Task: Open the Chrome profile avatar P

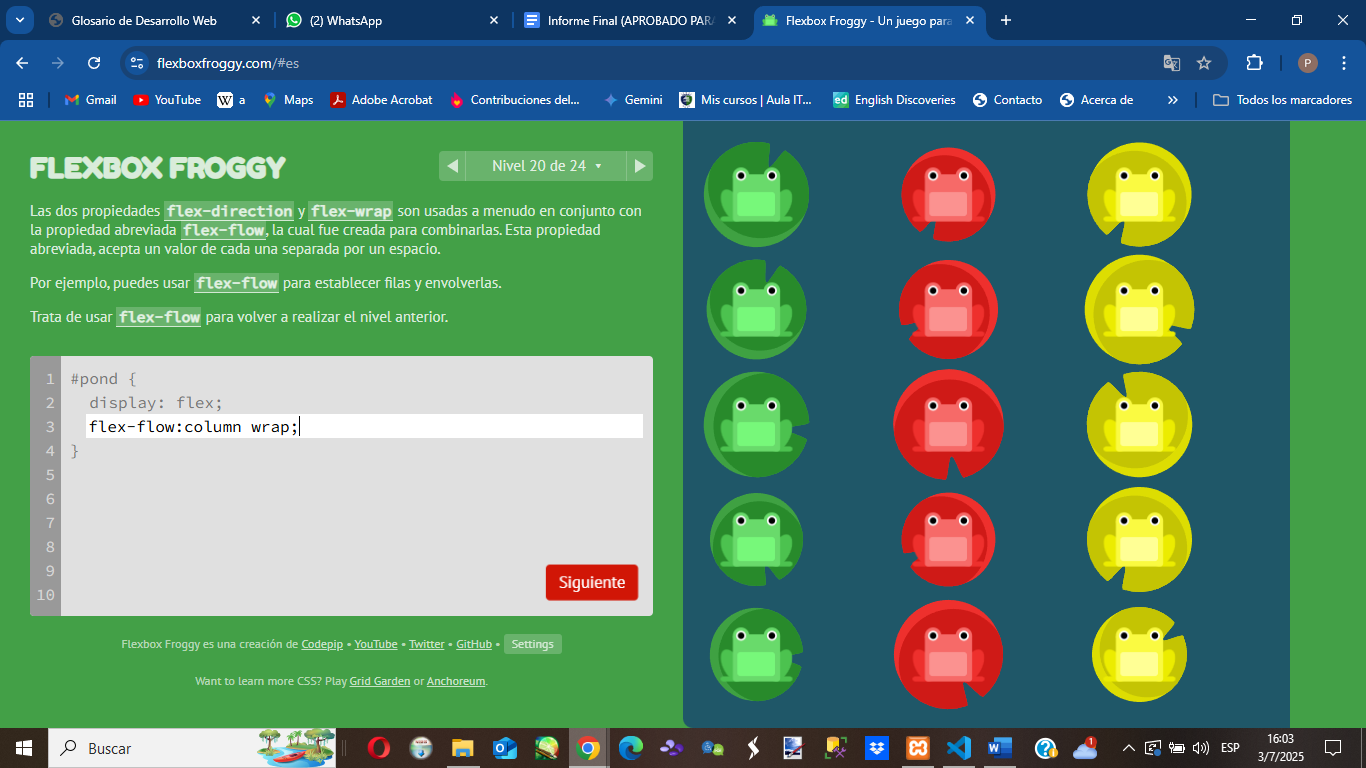Action: (1308, 63)
